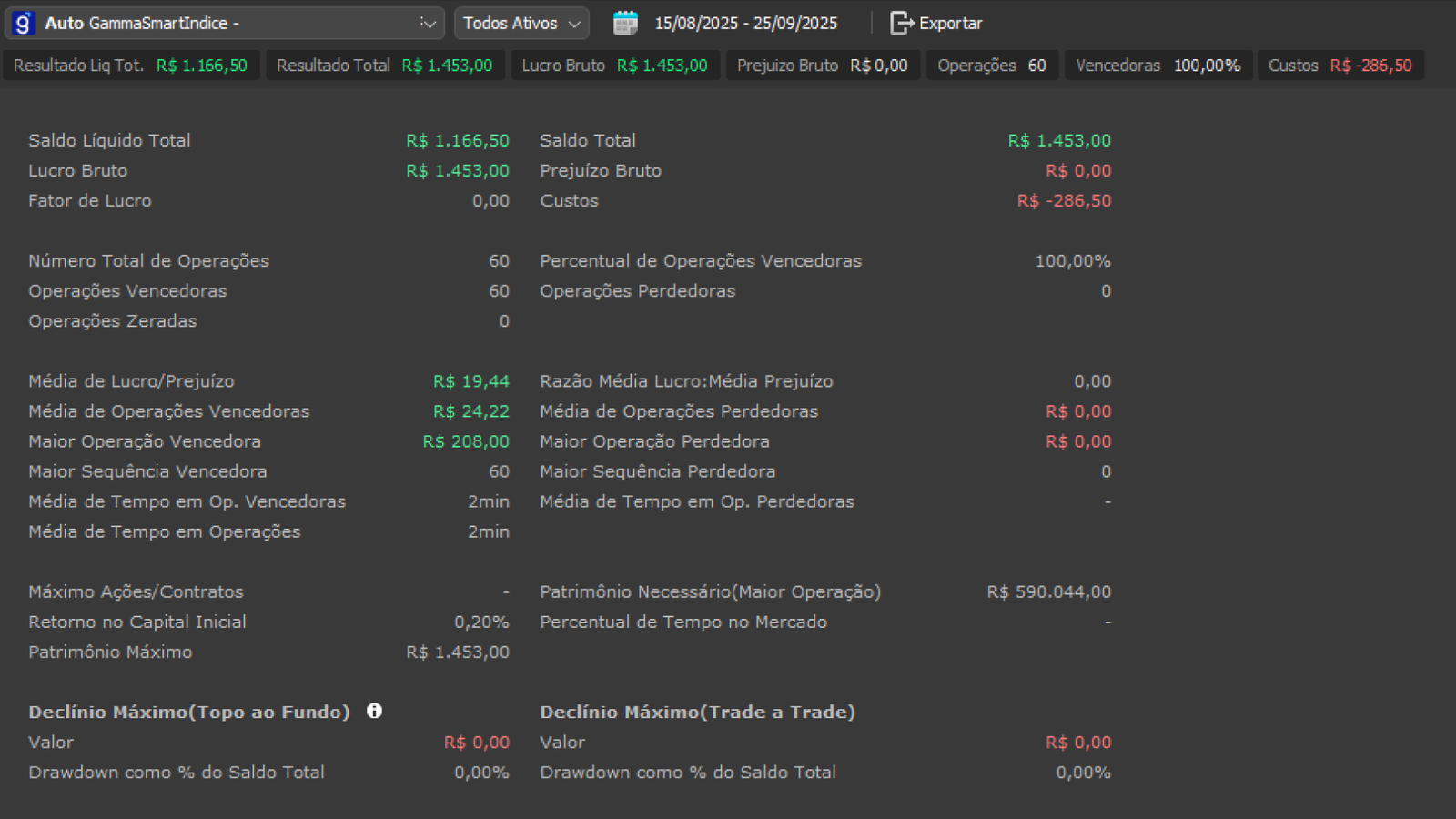Click the Maior Operação Vencedora value R$ 208,00

[x=466, y=441]
